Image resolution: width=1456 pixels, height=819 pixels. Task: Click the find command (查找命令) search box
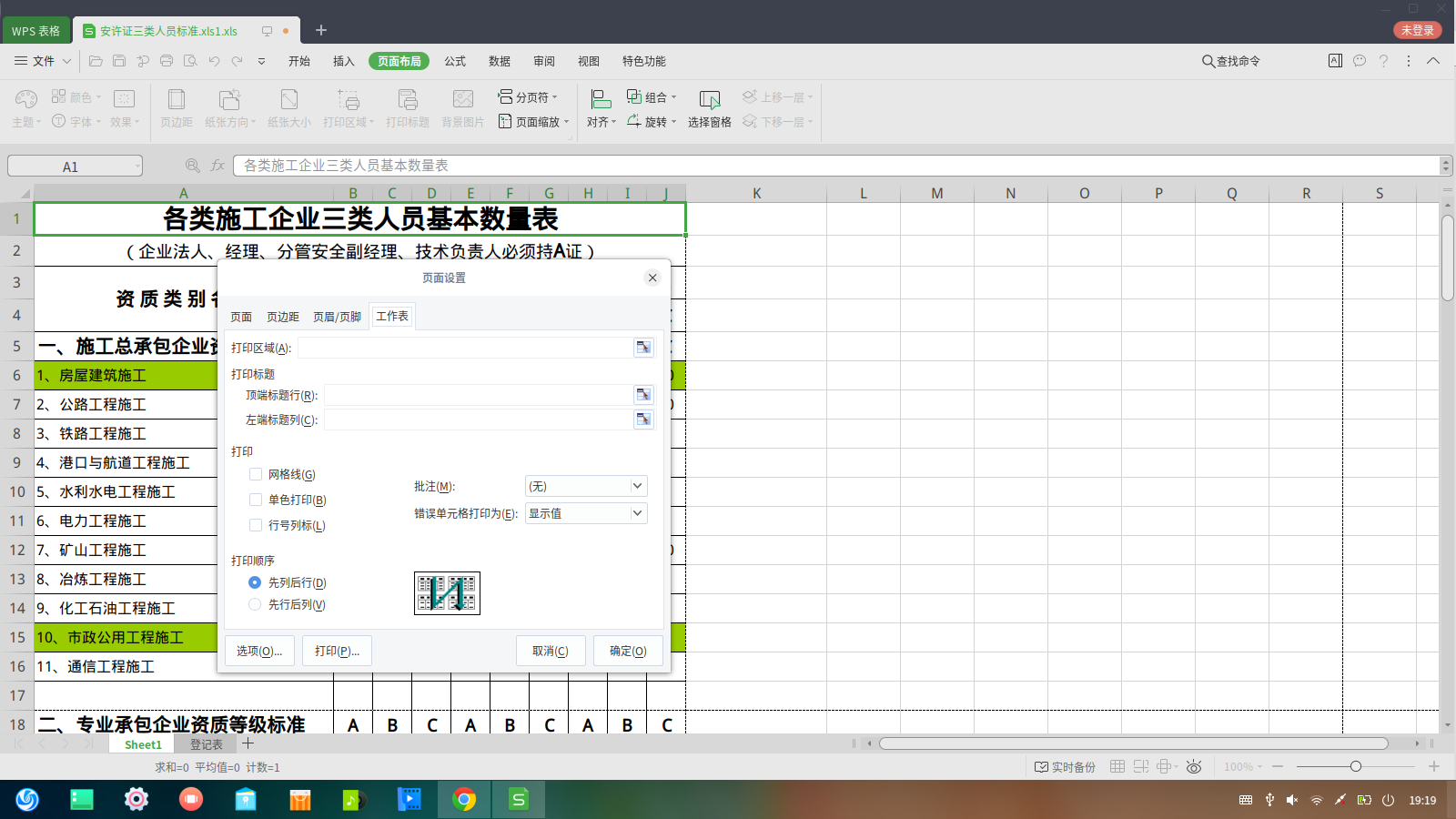coord(1231,61)
